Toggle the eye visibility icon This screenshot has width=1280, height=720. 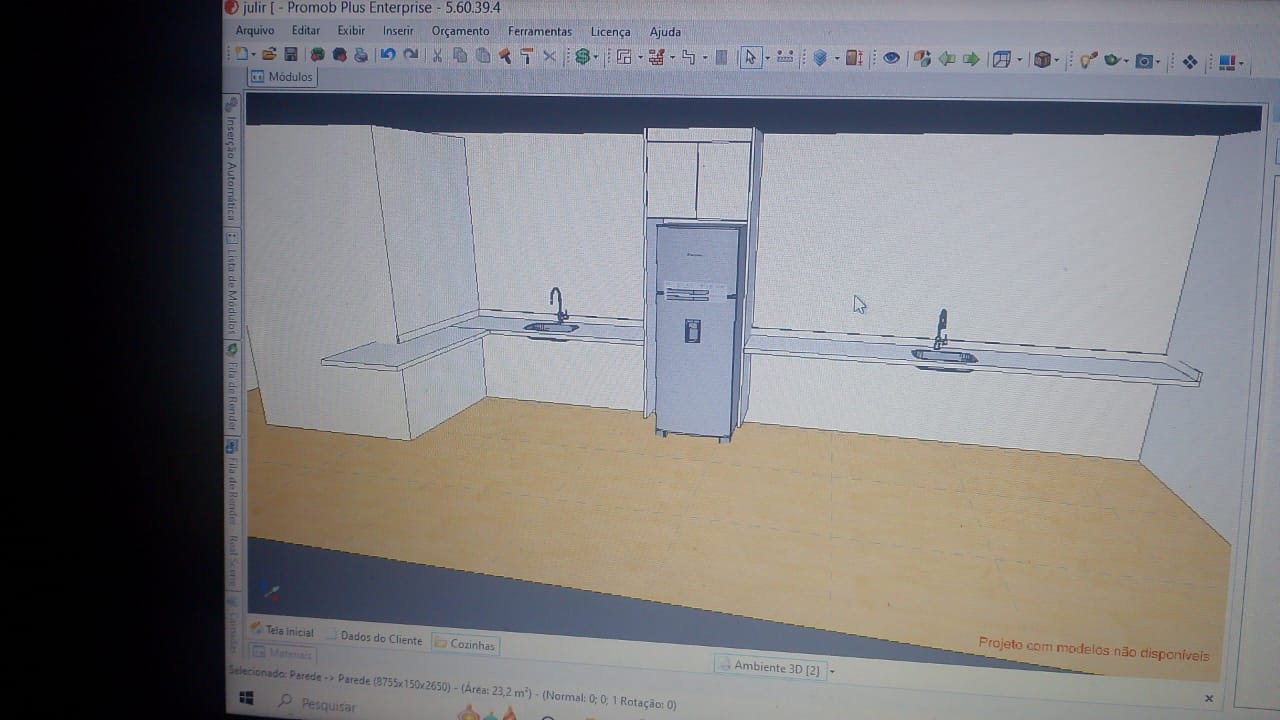click(x=891, y=58)
